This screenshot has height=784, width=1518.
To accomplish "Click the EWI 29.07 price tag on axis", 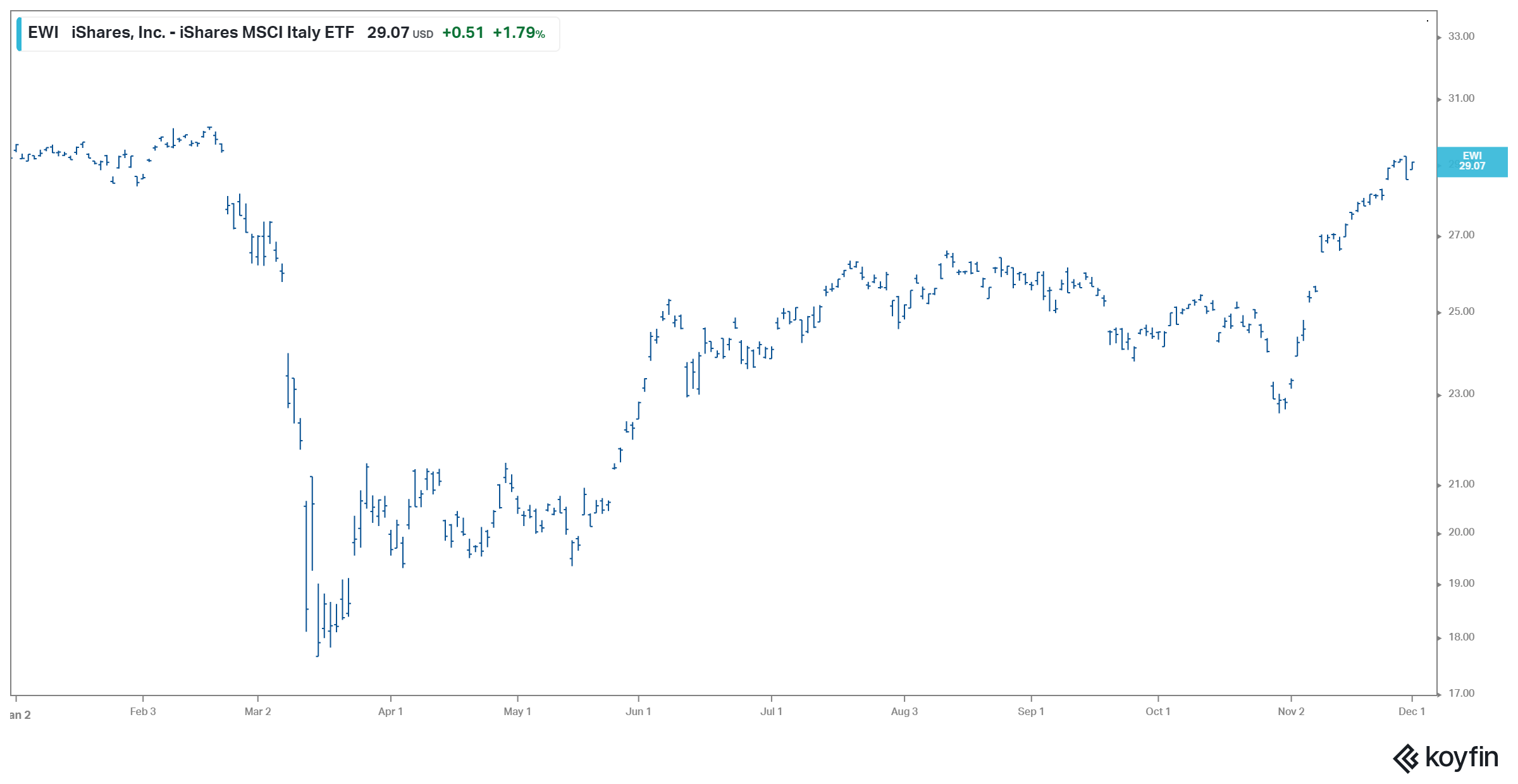I will coord(1472,162).
